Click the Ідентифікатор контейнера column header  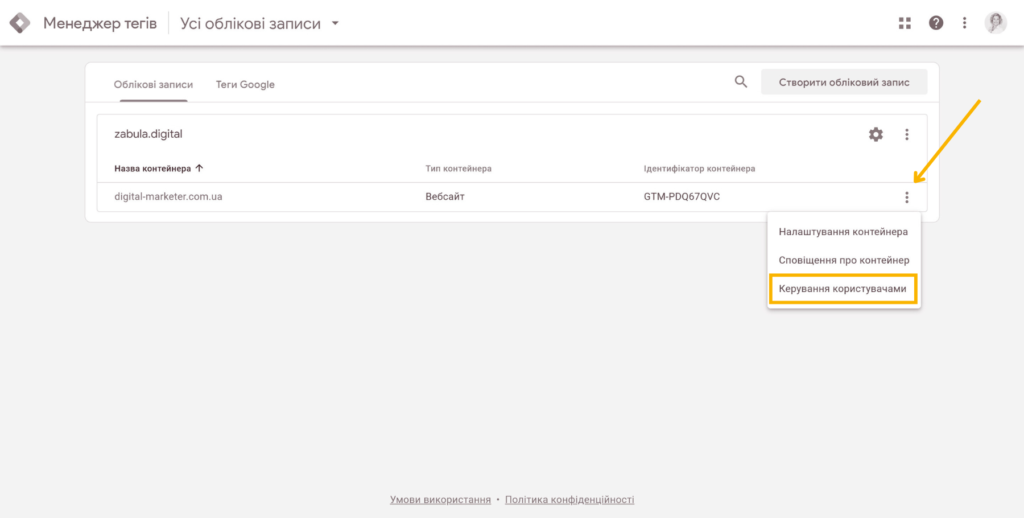699,169
